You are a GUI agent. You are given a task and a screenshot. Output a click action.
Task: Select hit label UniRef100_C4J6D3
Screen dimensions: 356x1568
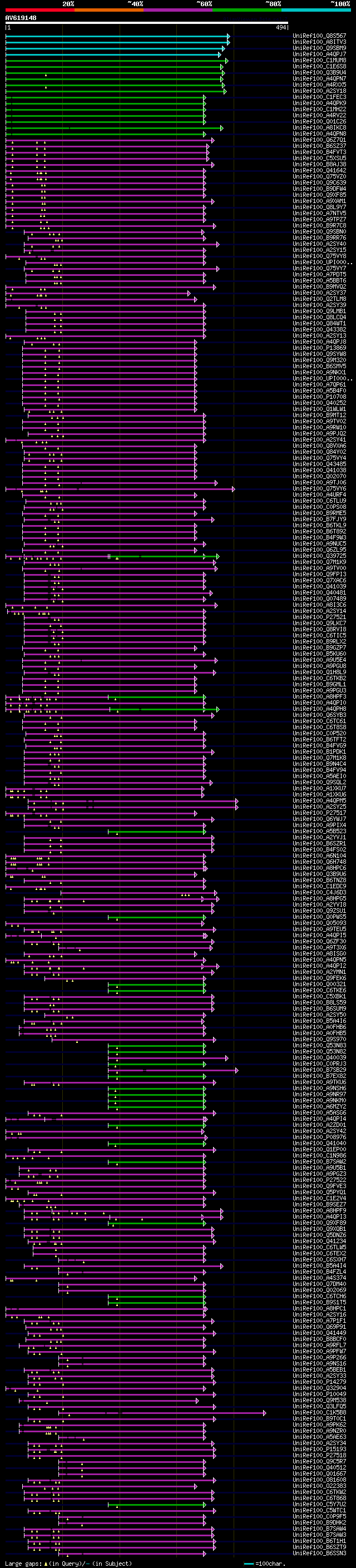tap(319, 893)
